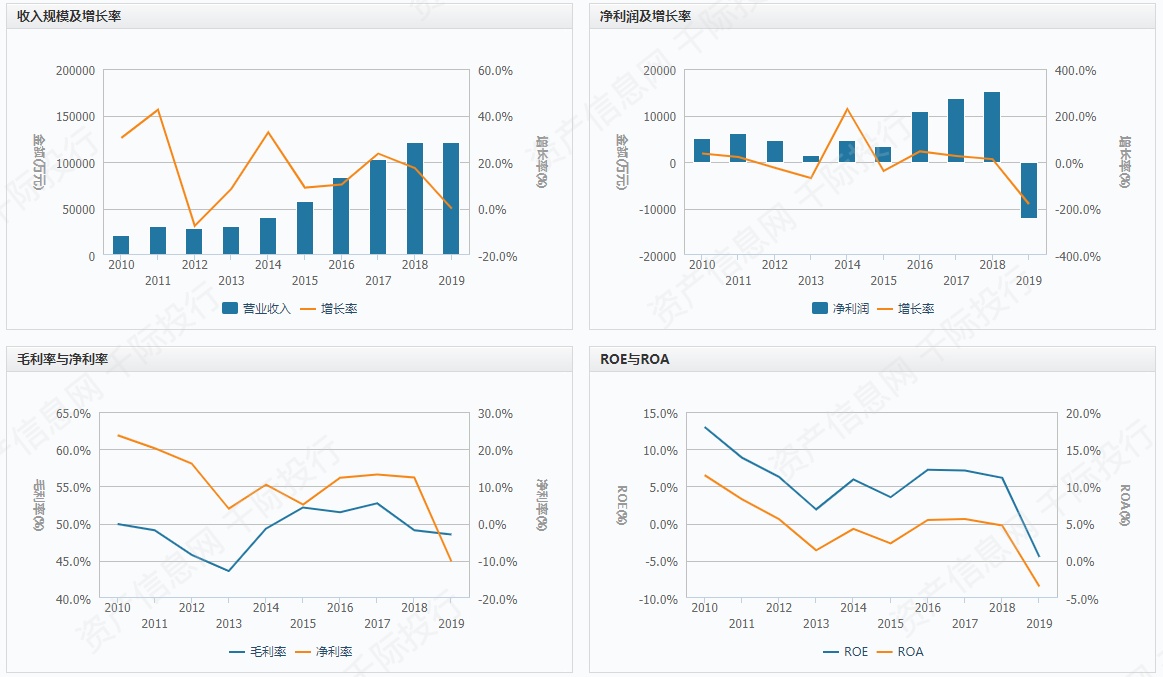
Task: Toggle the 净利润 legend entry
Action: (840, 308)
